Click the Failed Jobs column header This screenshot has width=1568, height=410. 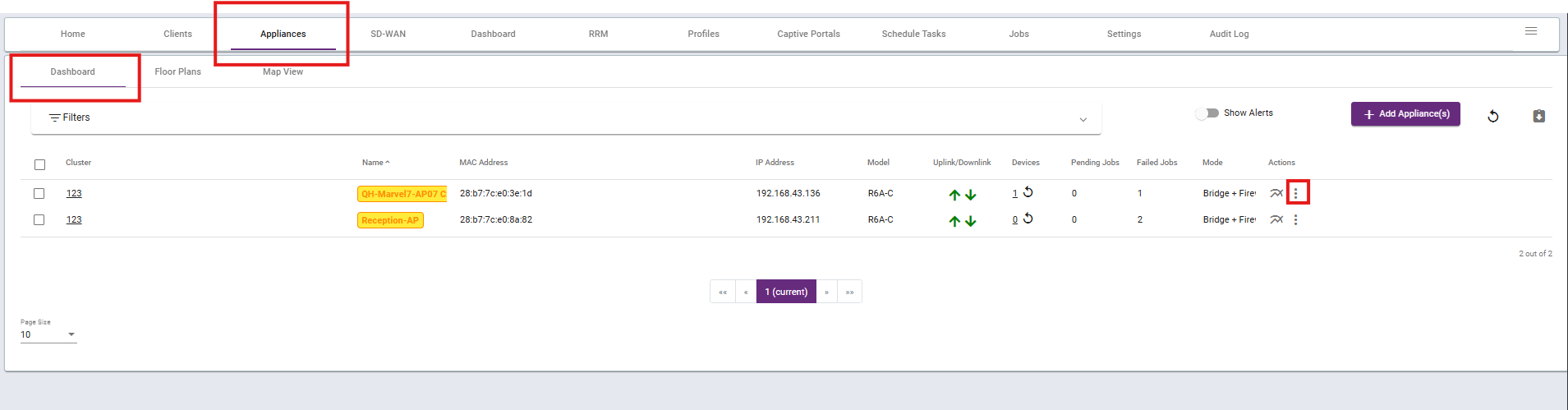[x=1157, y=163]
